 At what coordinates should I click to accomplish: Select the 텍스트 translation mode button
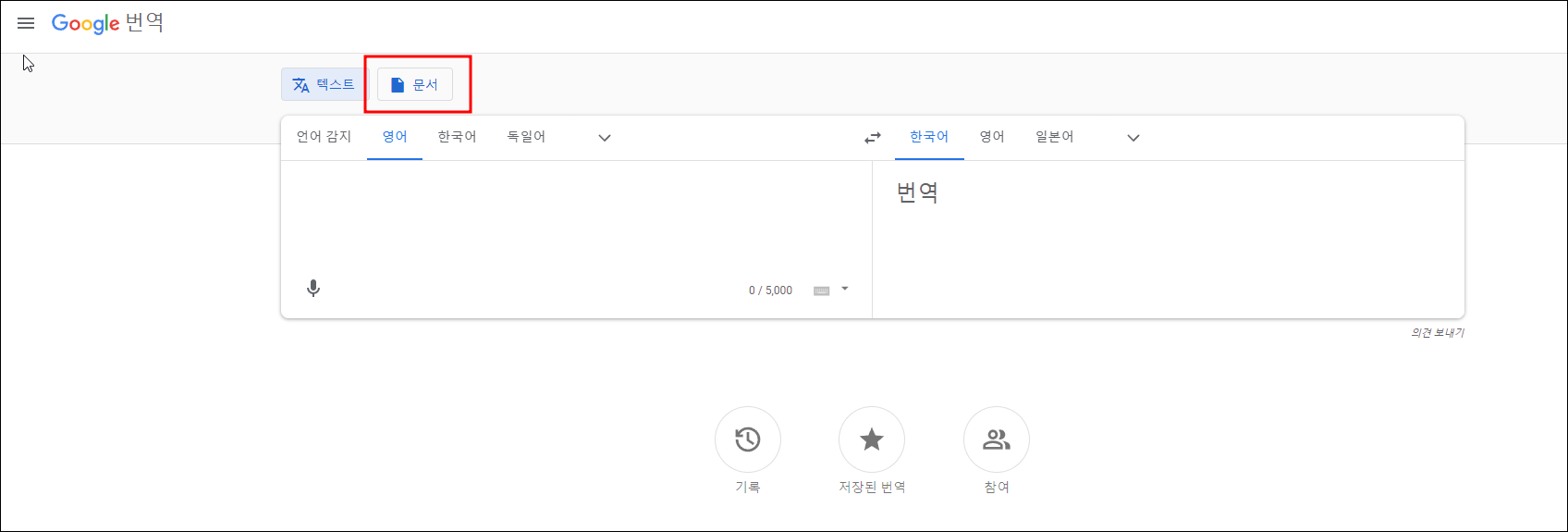click(x=324, y=84)
